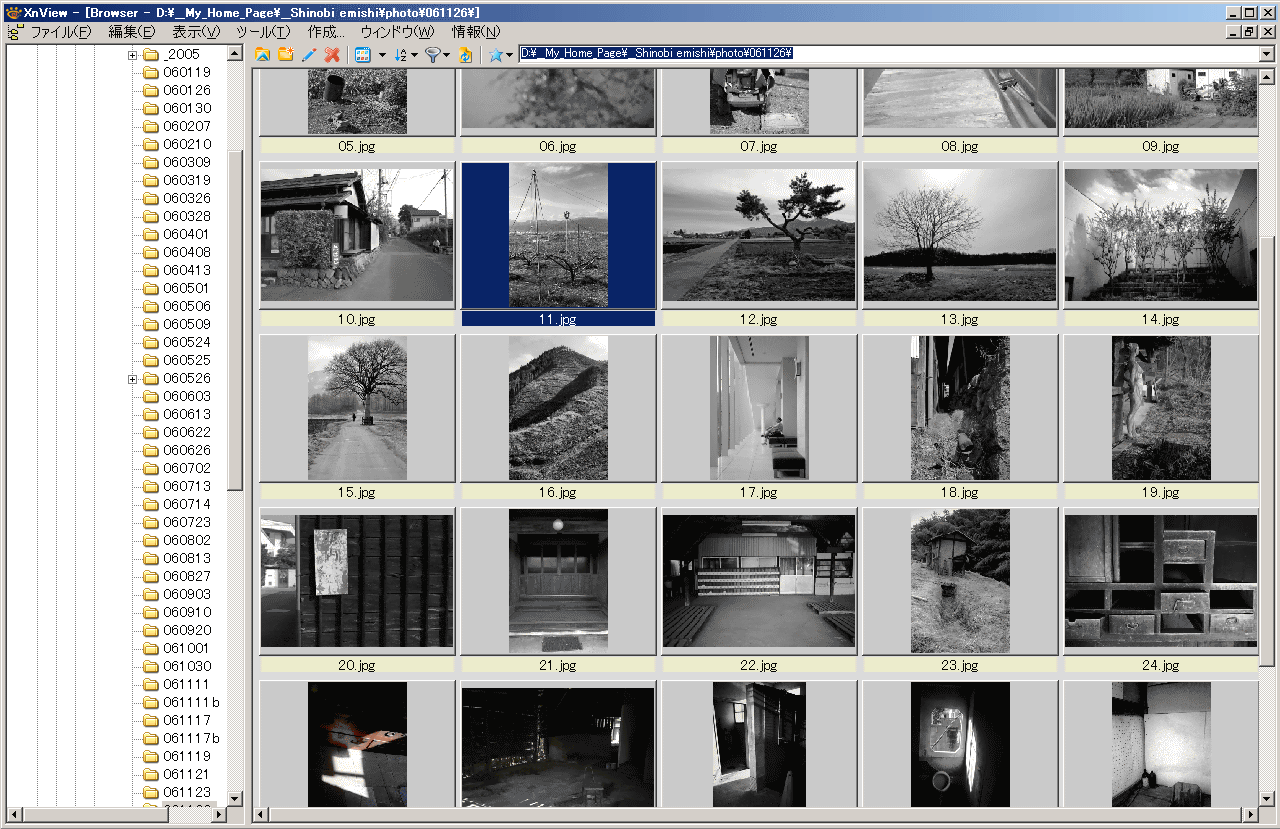This screenshot has width=1280, height=829.
Task: Click the down arrow of folder tree scrollbar
Action: pos(235,798)
